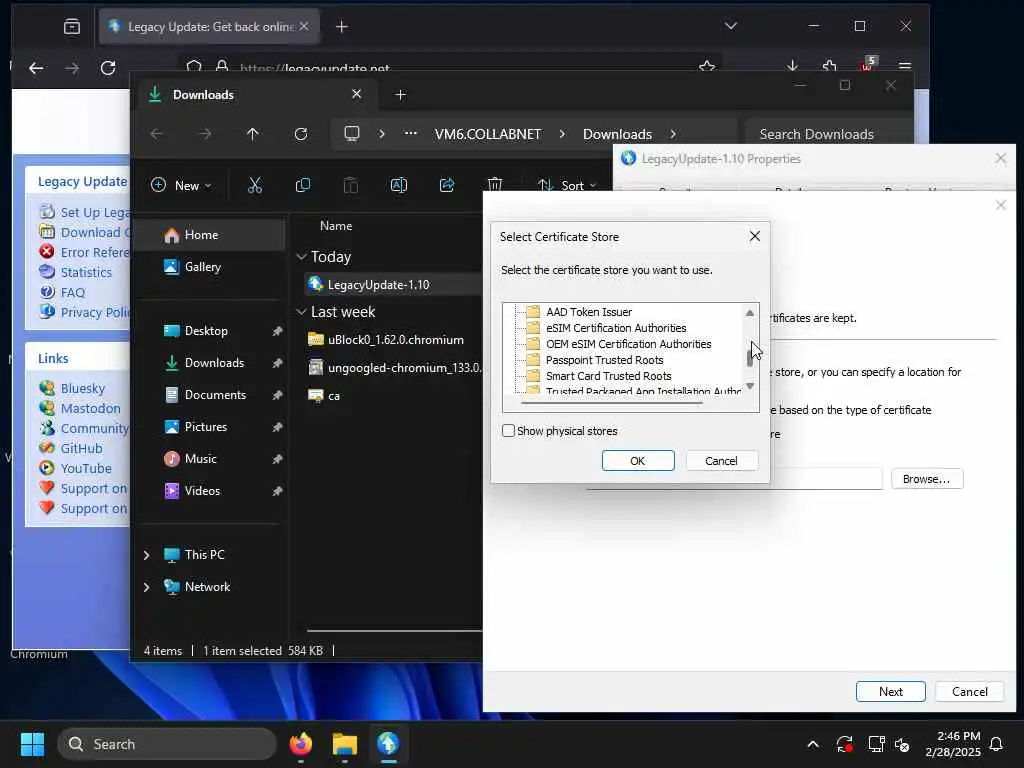Click the Cut scissors icon in Explorer

pos(255,185)
